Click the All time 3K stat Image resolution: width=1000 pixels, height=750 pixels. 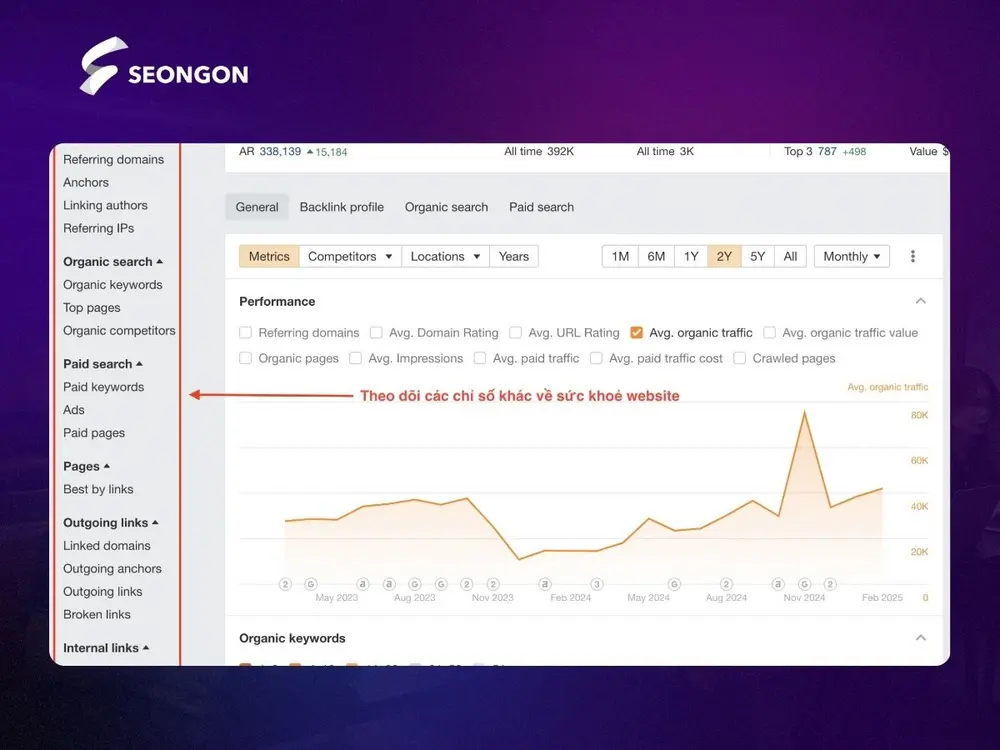coord(665,152)
